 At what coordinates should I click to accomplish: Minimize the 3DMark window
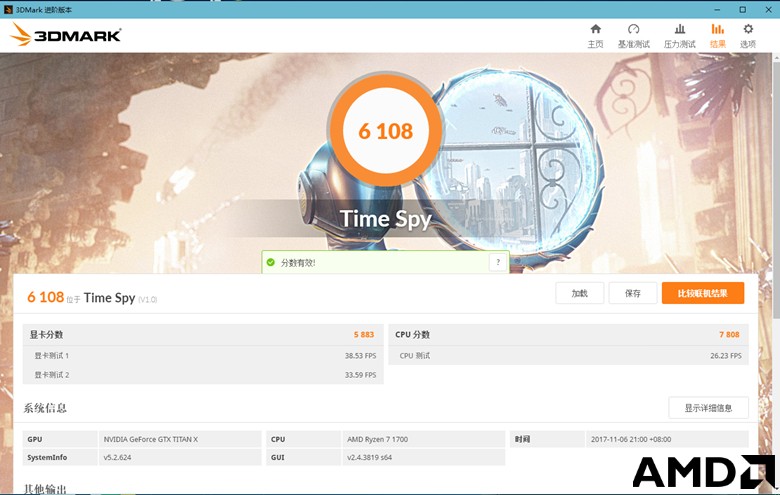coord(717,9)
